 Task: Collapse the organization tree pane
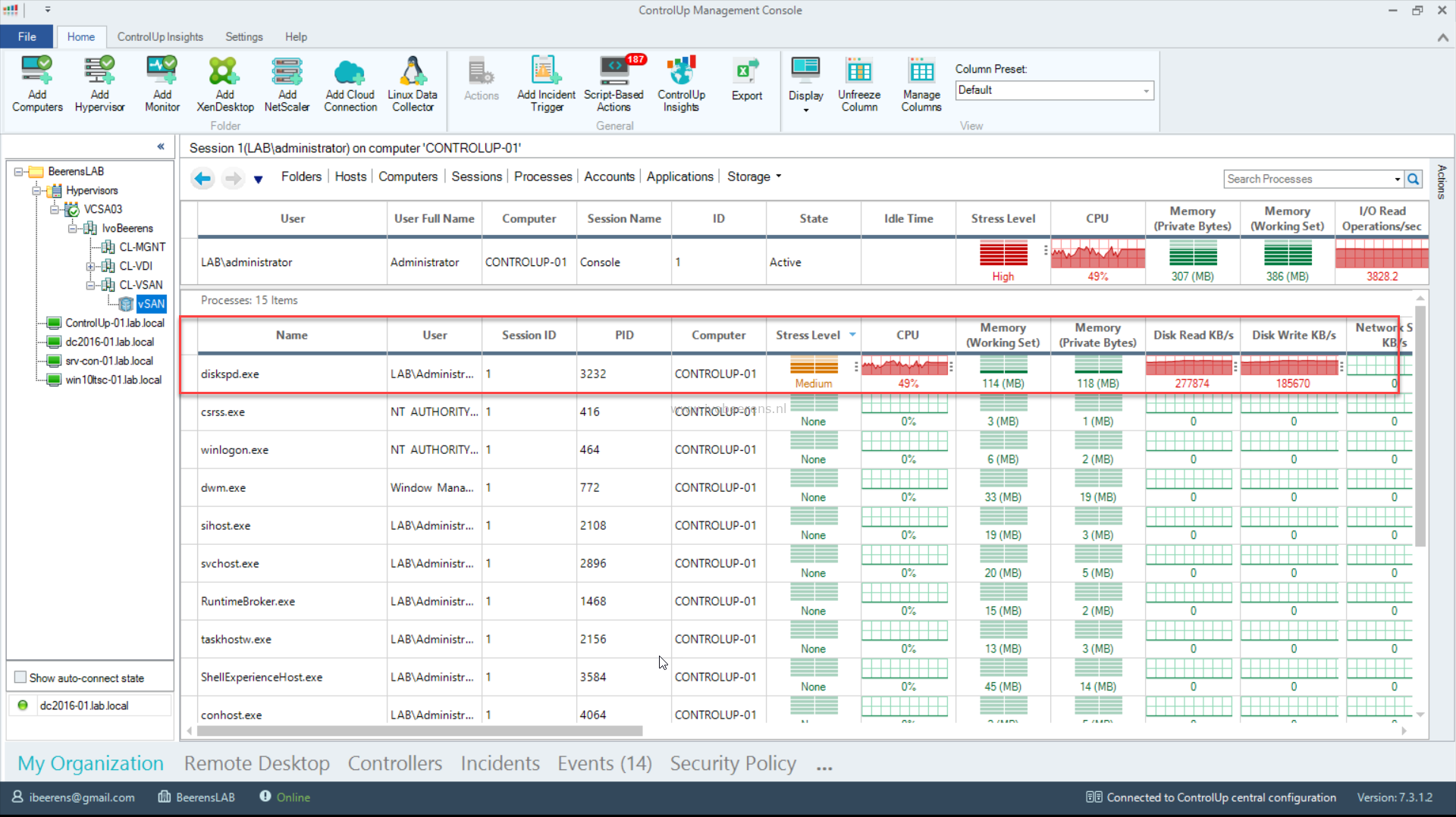pos(161,146)
